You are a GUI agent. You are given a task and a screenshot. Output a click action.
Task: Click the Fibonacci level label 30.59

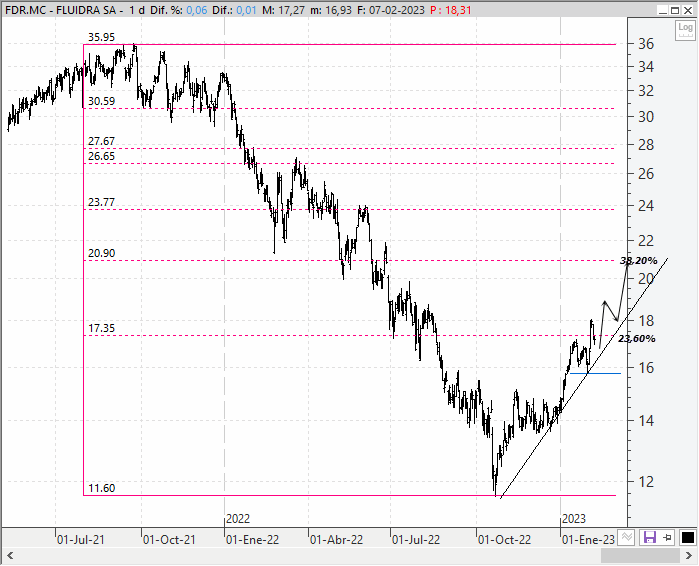coord(101,101)
